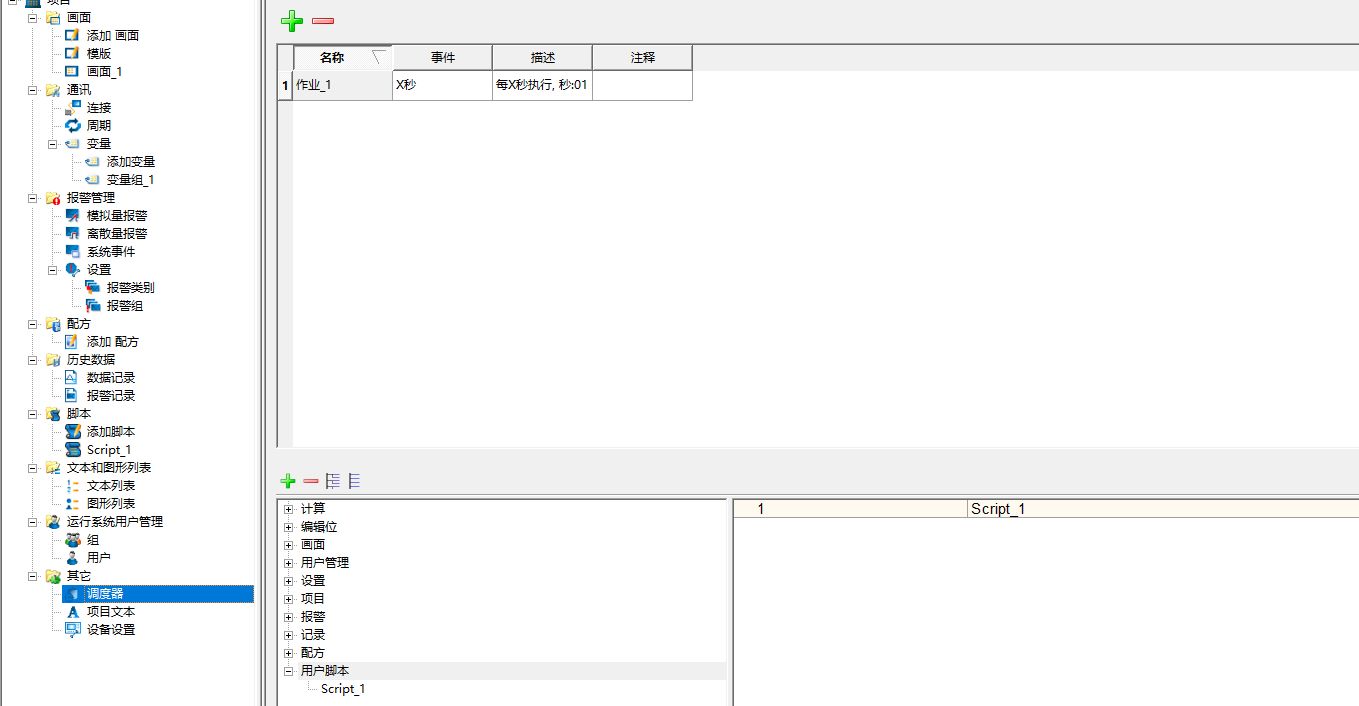Expand the 报警 function category

(288, 616)
